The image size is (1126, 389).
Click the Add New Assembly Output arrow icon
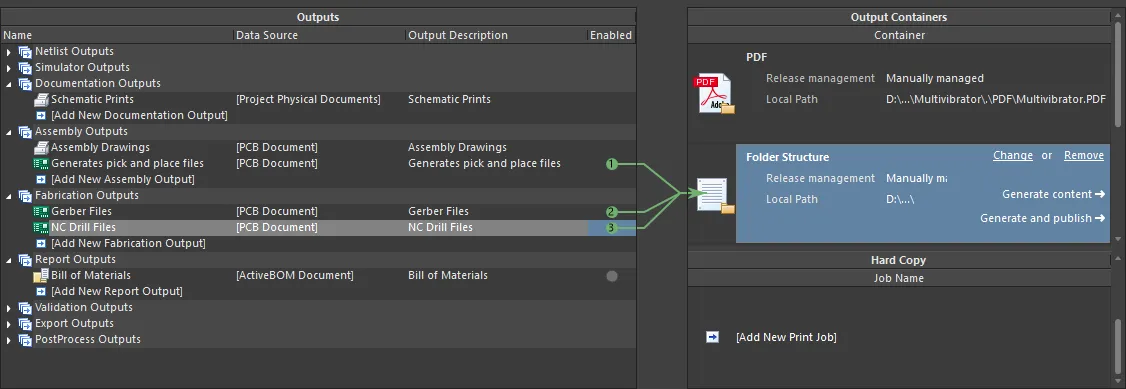[x=41, y=179]
